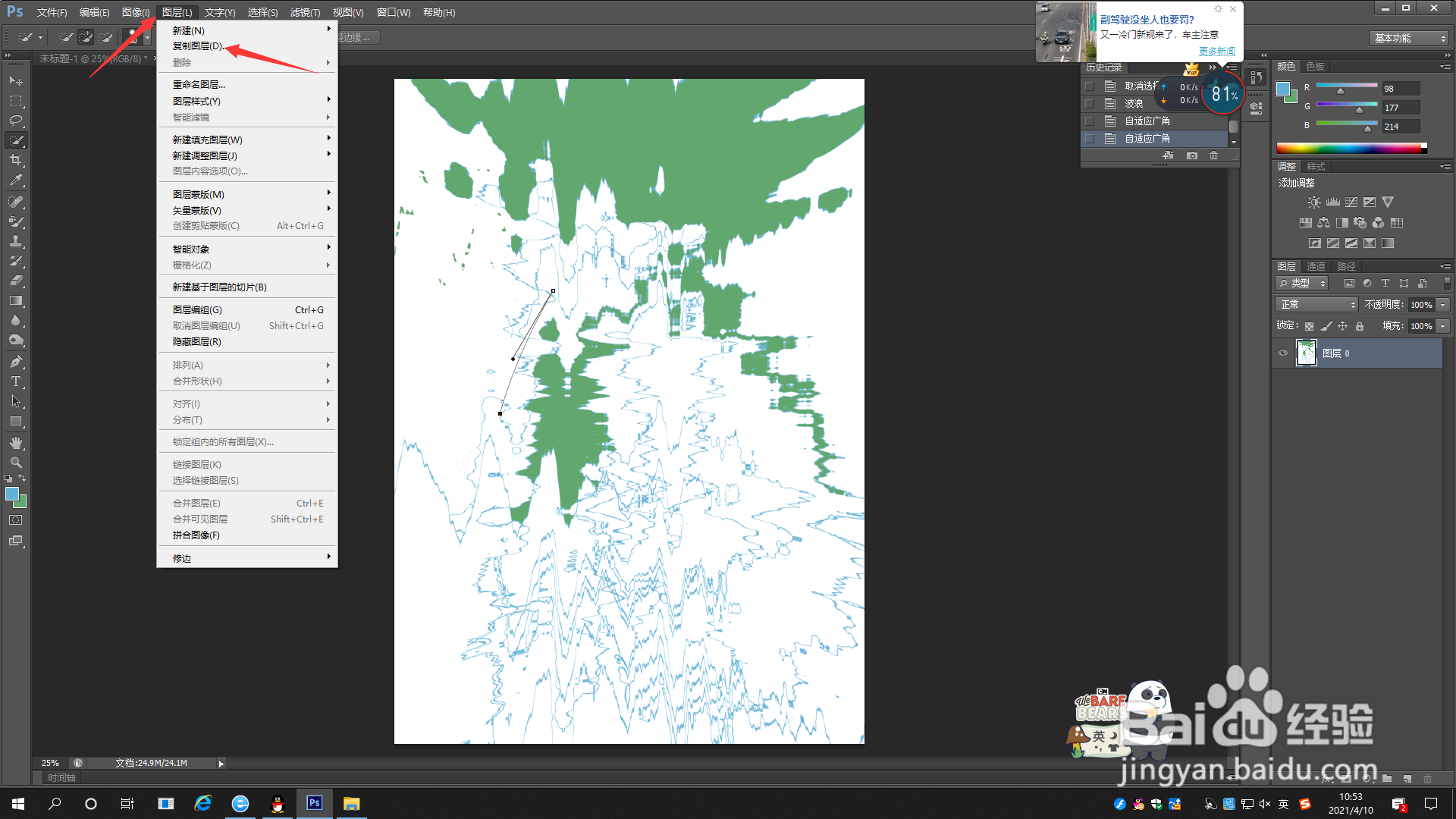Click the 图层 0 layer thumbnail
The height and width of the screenshot is (819, 1456).
coord(1307,353)
